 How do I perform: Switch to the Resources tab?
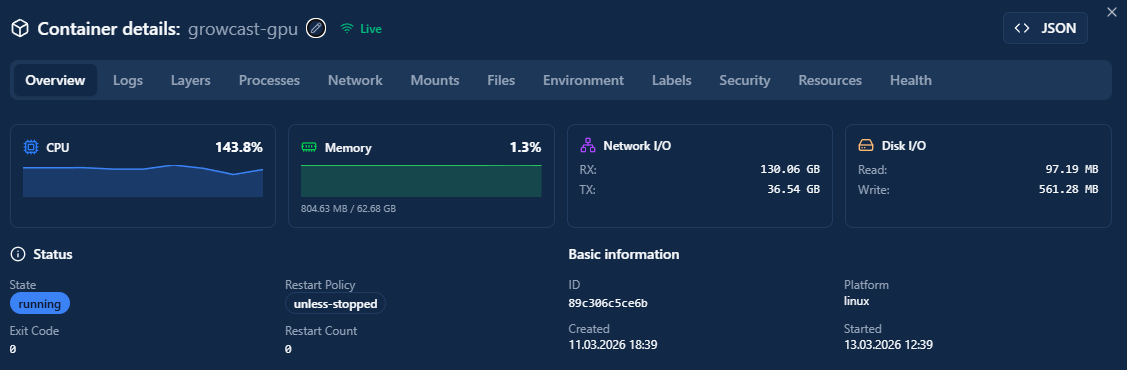(830, 80)
